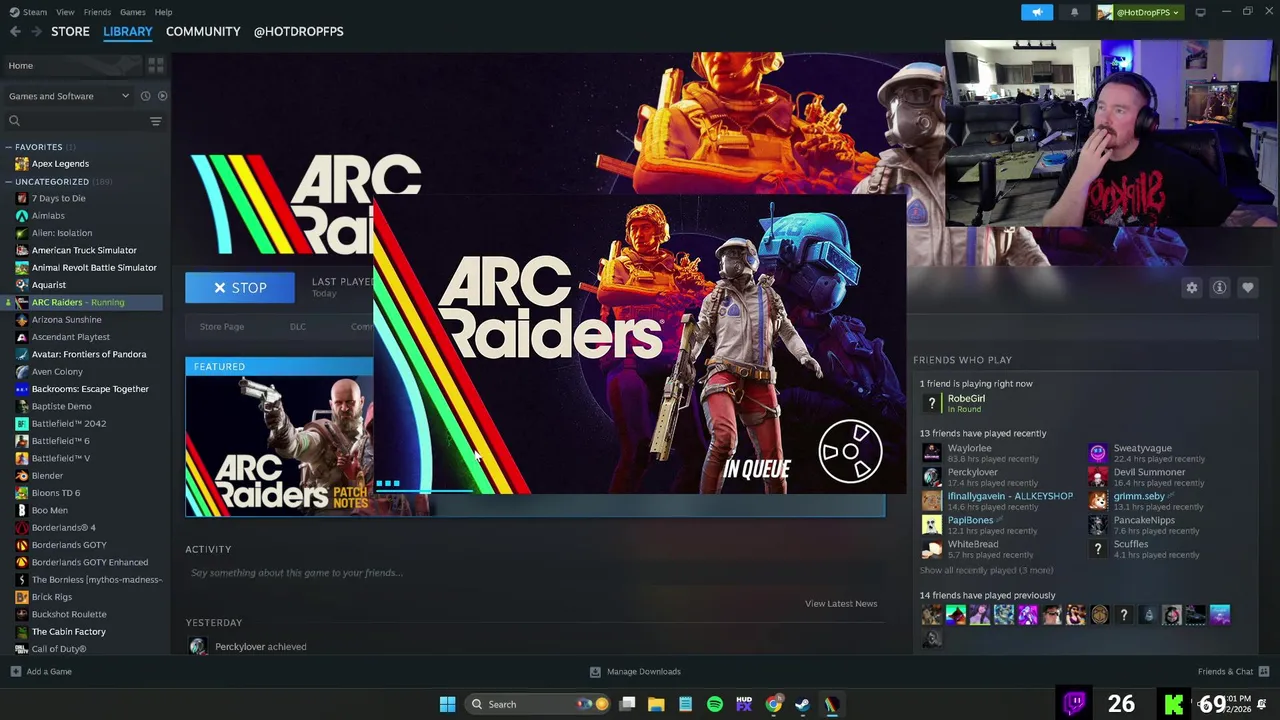Screen dimensions: 1280x720
Task: Open the notifications bell
Action: click(1074, 12)
